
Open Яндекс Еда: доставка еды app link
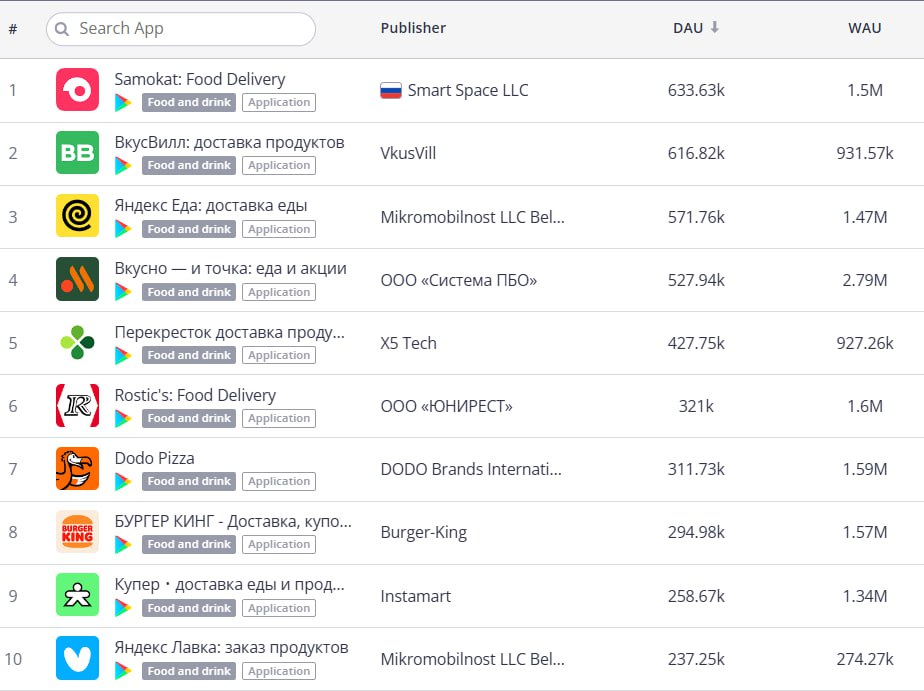pyautogui.click(x=211, y=206)
